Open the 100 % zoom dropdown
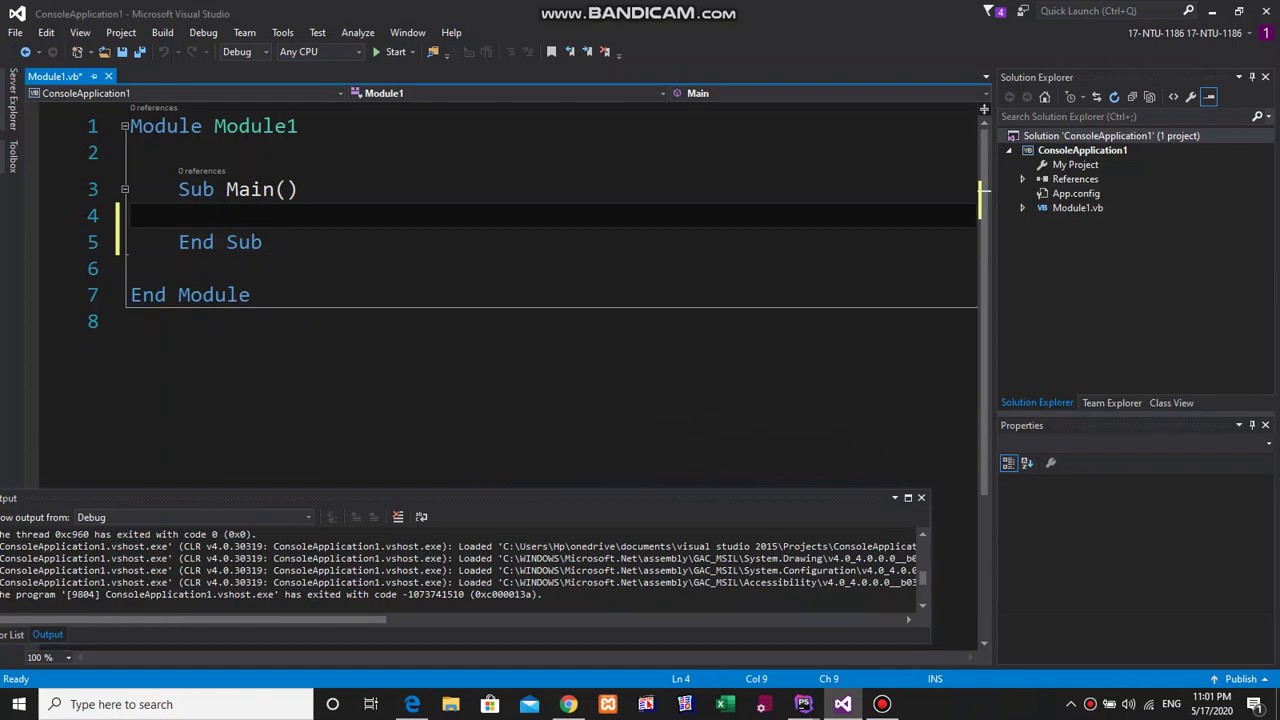Screen dimensions: 1280x720 (69, 657)
